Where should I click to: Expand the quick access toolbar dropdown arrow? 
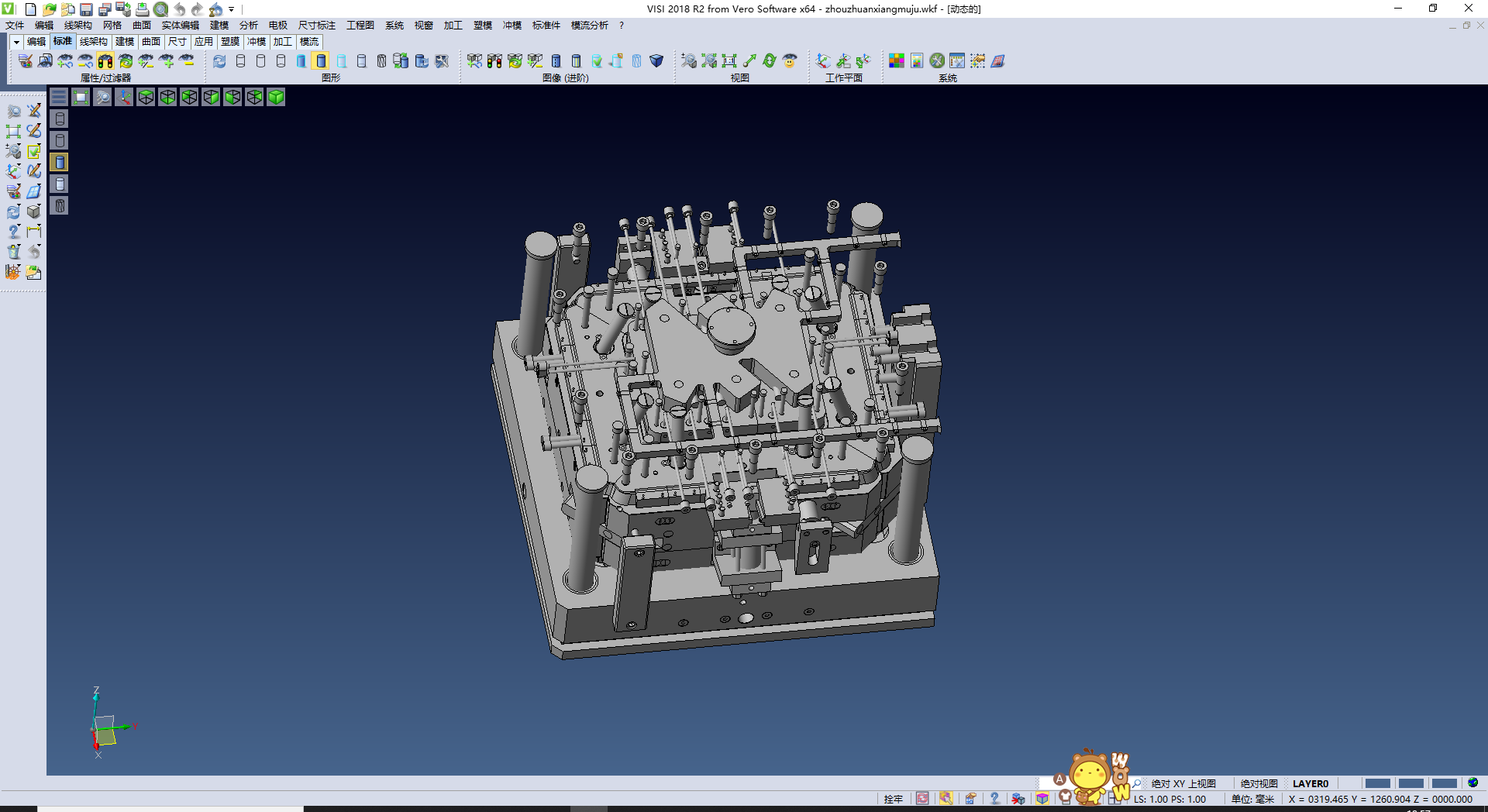(232, 9)
